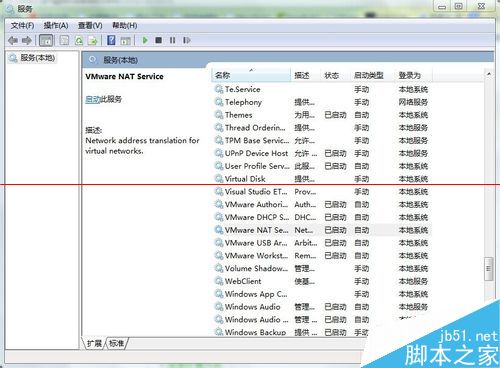Click the services icon in the title bar
Image resolution: width=500 pixels, height=368 pixels.
point(10,9)
